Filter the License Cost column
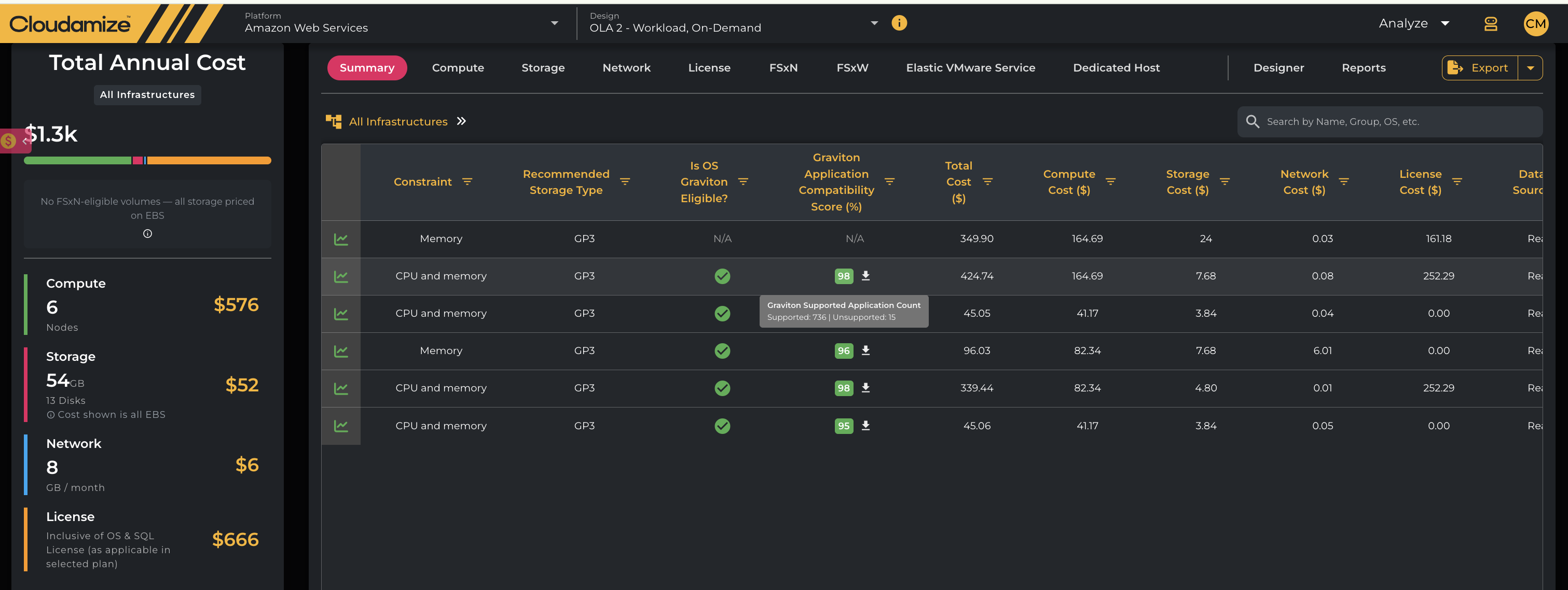Screen dimensions: 1568x590 (x=1456, y=182)
